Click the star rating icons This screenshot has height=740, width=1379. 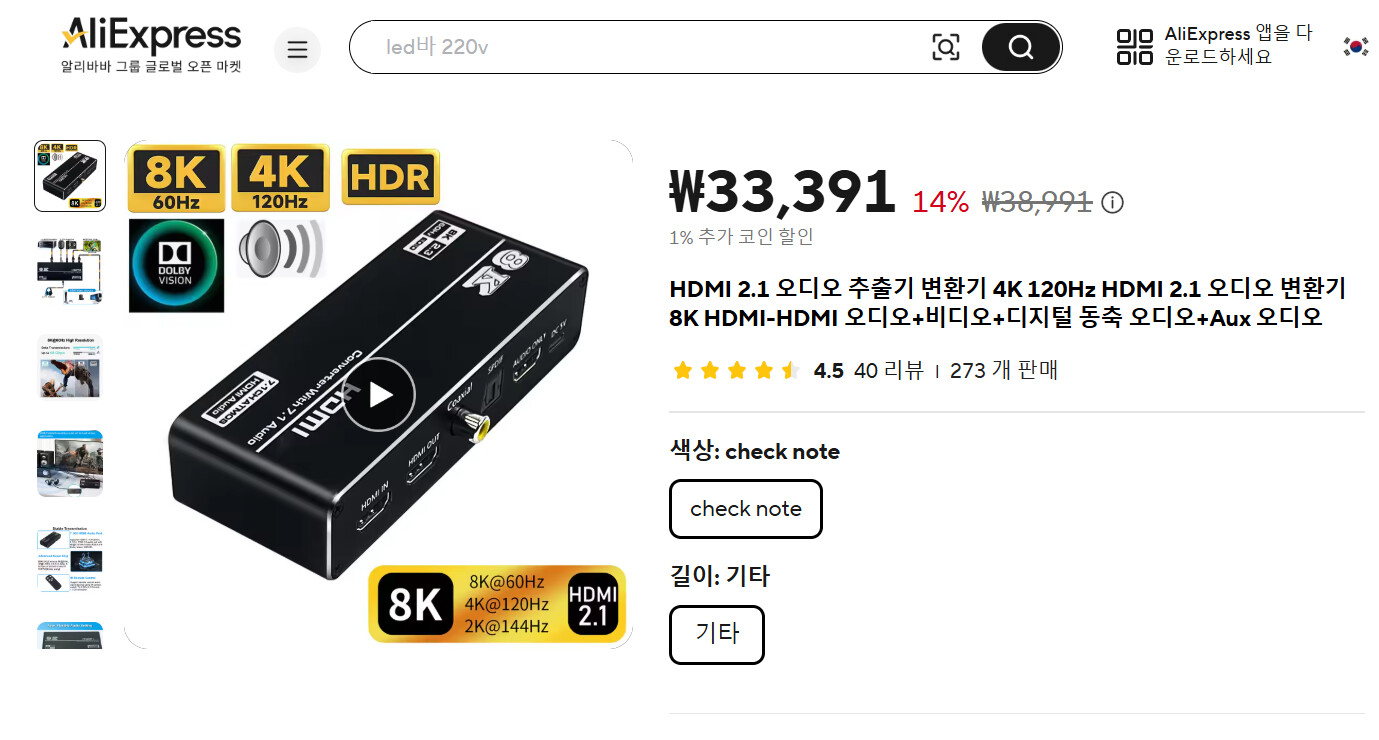[x=737, y=371]
